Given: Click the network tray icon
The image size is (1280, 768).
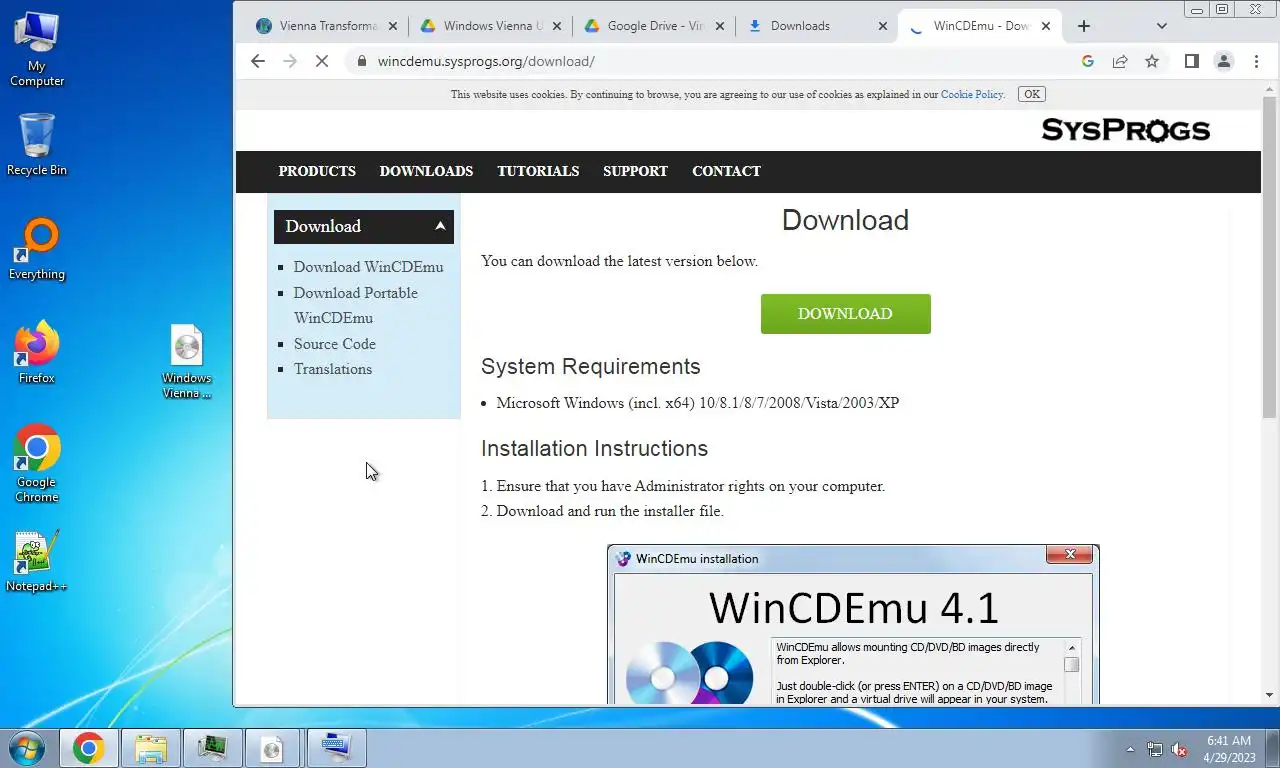Looking at the screenshot, I should [1155, 749].
